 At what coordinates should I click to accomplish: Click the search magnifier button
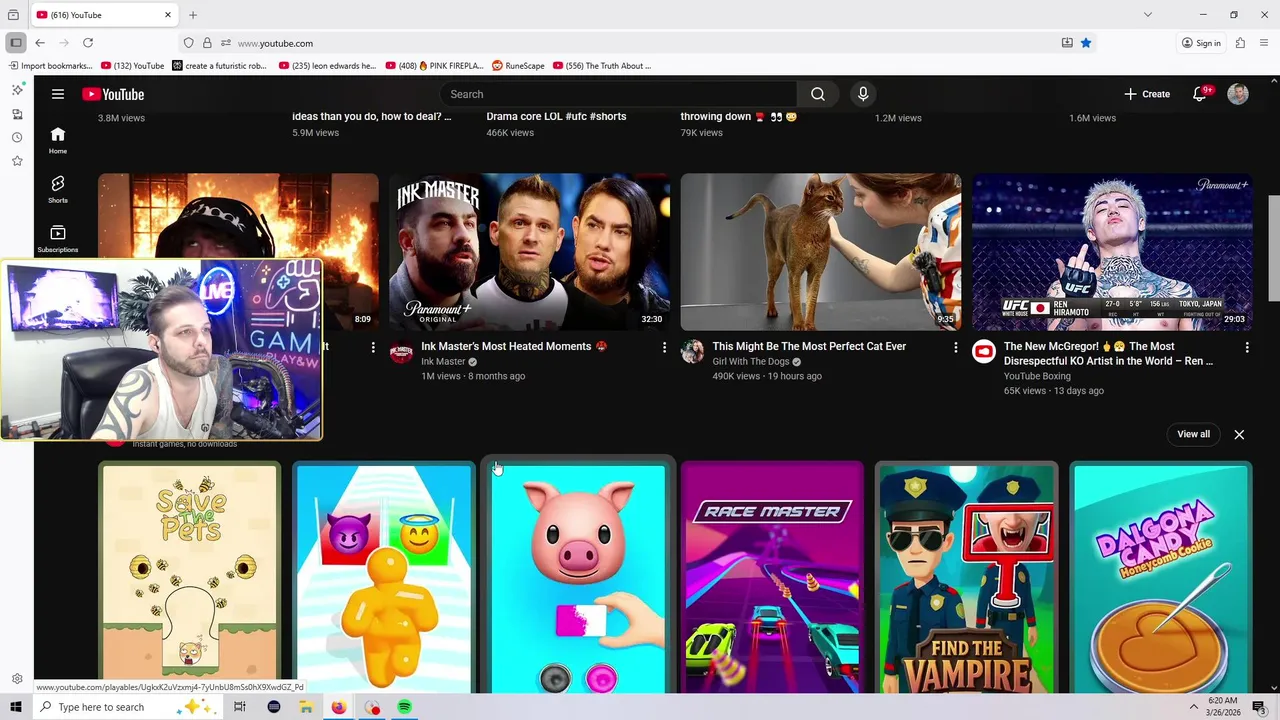(x=818, y=94)
